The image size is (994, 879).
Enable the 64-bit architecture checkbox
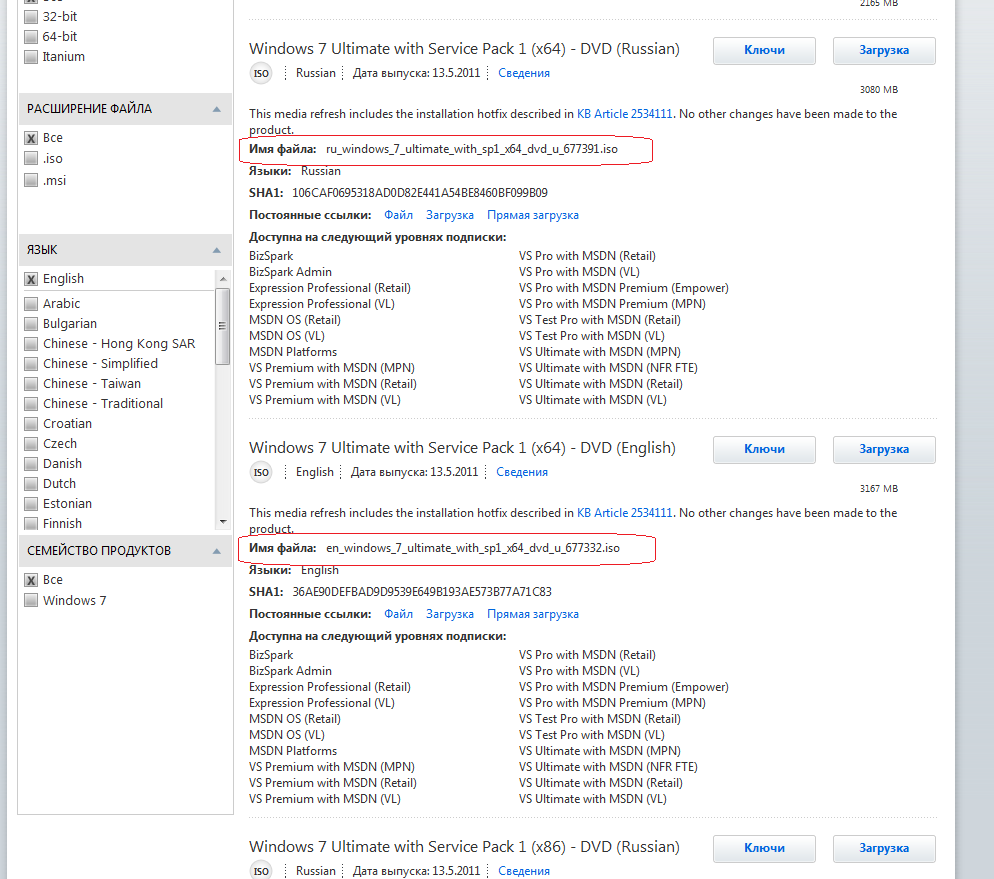pos(31,37)
